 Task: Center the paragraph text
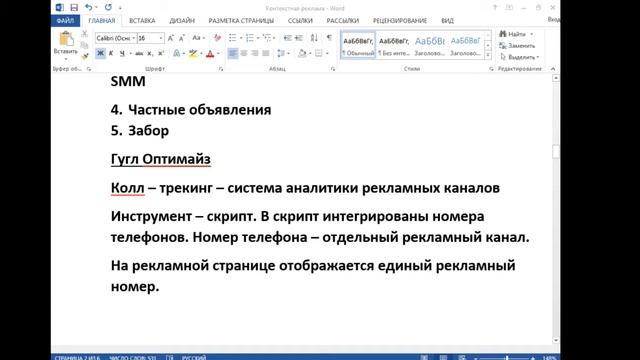[x=244, y=53]
